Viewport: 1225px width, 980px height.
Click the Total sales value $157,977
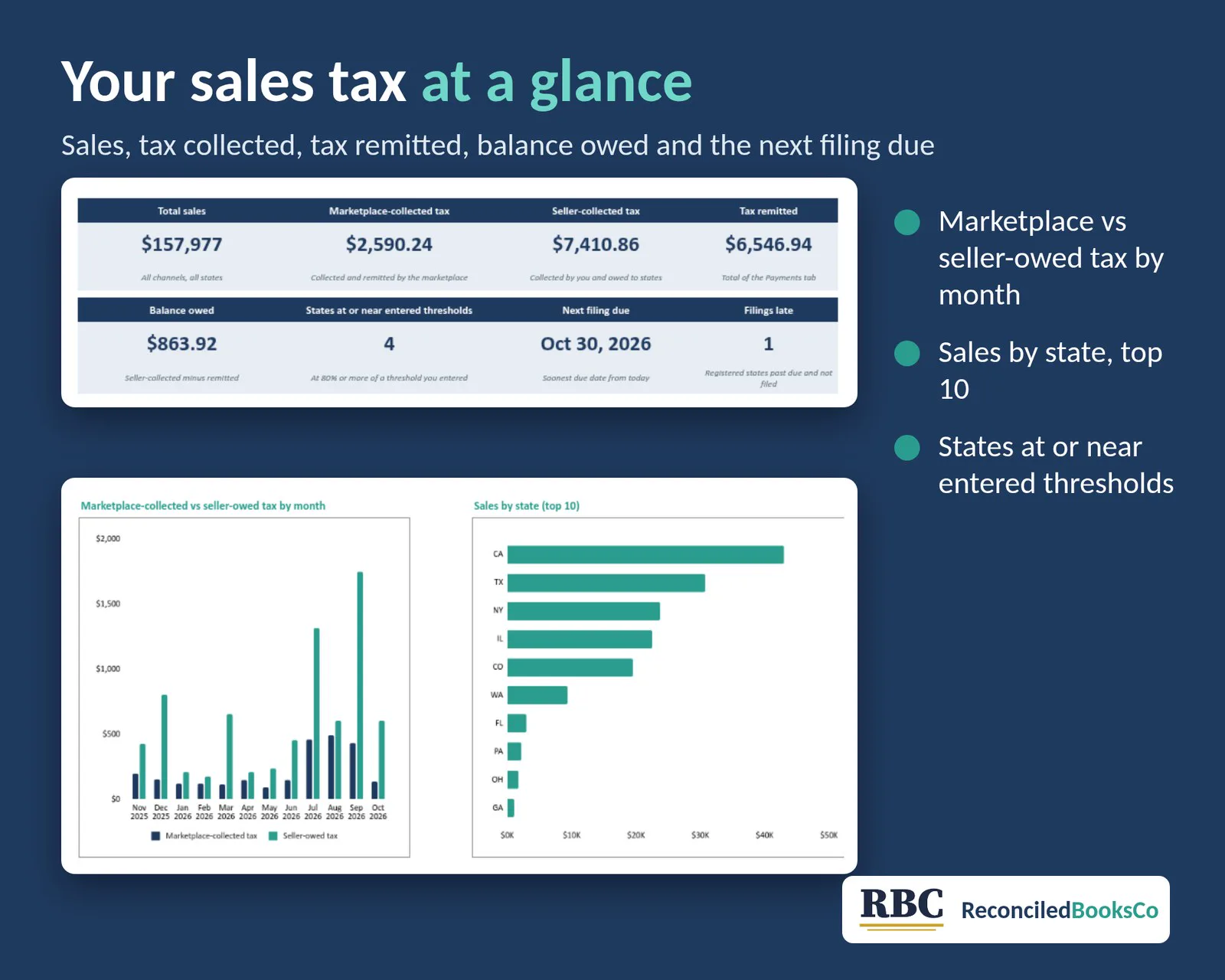(x=181, y=245)
